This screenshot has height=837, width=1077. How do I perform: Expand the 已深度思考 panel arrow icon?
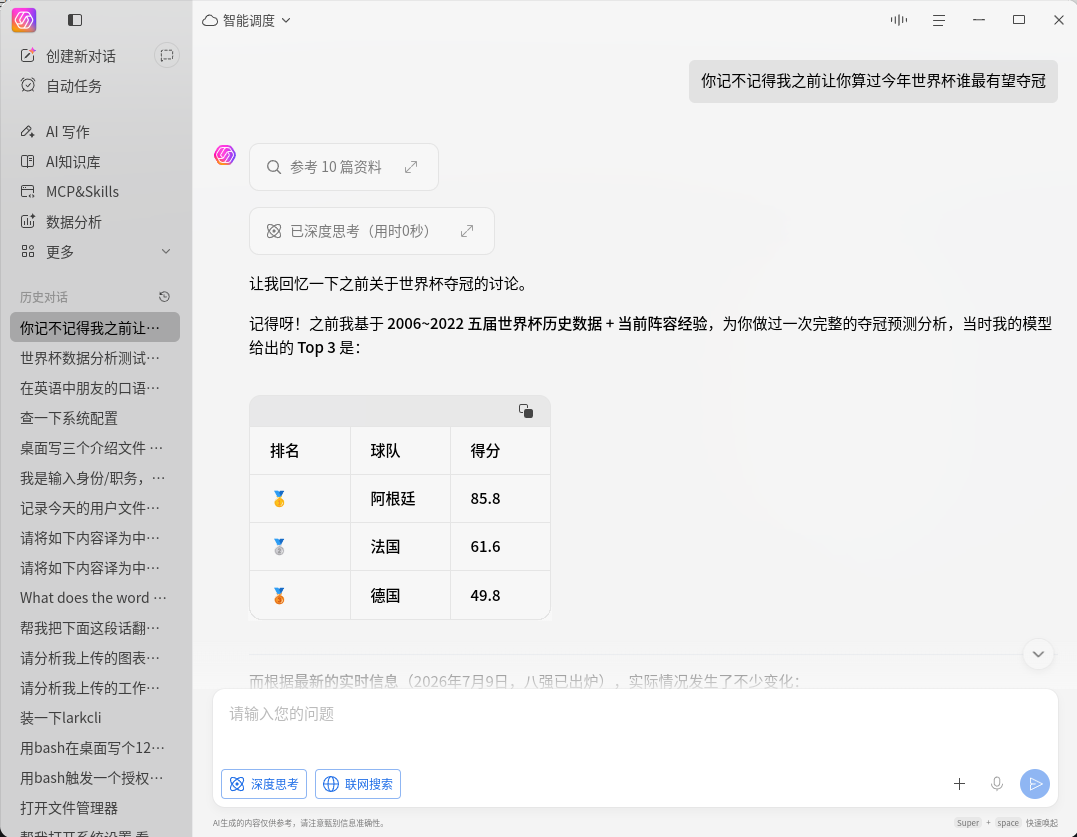coord(467,231)
